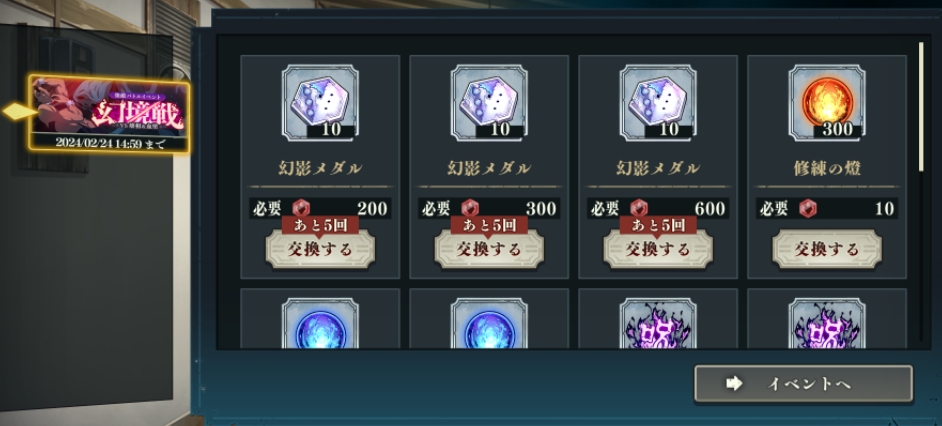Click the shop list vertical scrollbar
The width and height of the screenshot is (942, 426).
(922, 106)
